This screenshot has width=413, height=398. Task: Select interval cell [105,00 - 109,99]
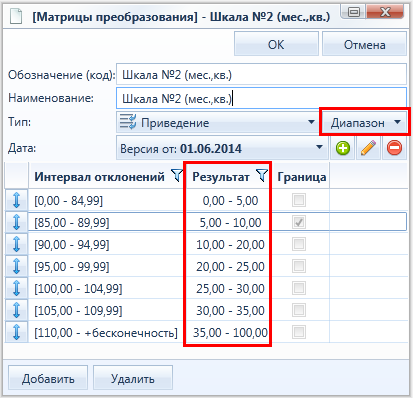pyautogui.click(x=107, y=310)
